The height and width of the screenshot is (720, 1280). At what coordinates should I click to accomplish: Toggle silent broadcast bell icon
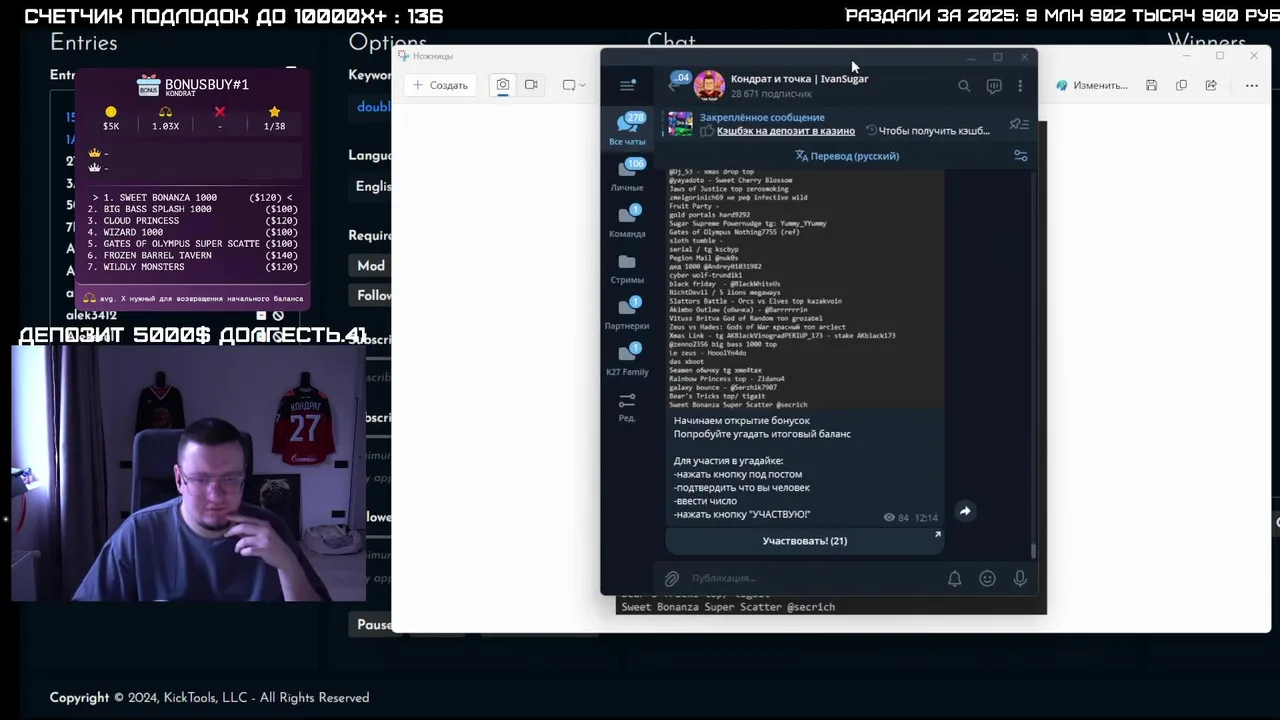[x=955, y=578]
